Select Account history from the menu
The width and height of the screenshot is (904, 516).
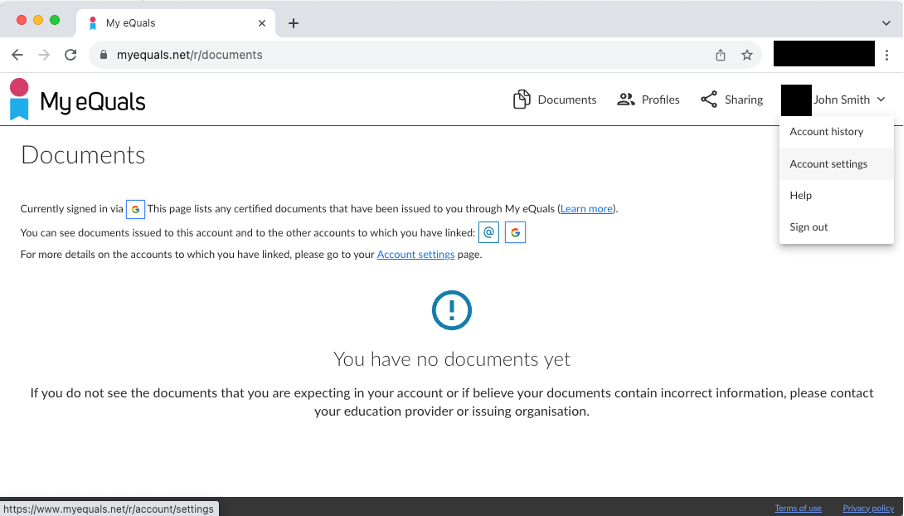point(837,131)
